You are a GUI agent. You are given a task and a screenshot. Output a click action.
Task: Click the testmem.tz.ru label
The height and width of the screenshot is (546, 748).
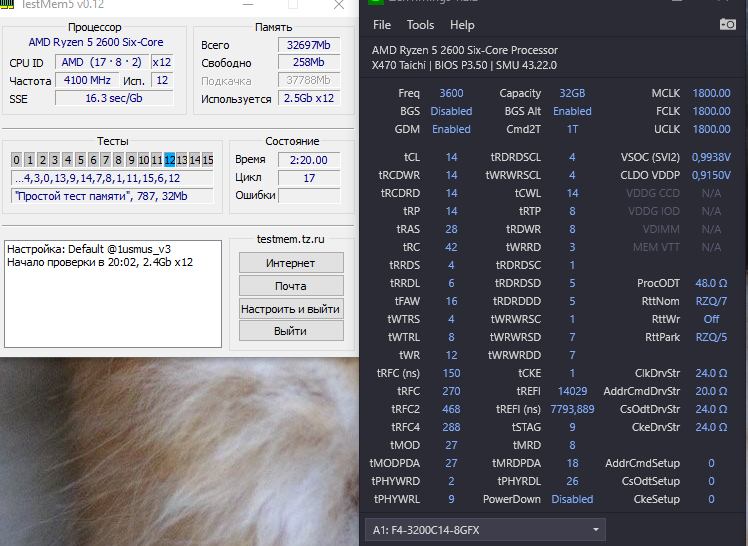click(x=291, y=239)
